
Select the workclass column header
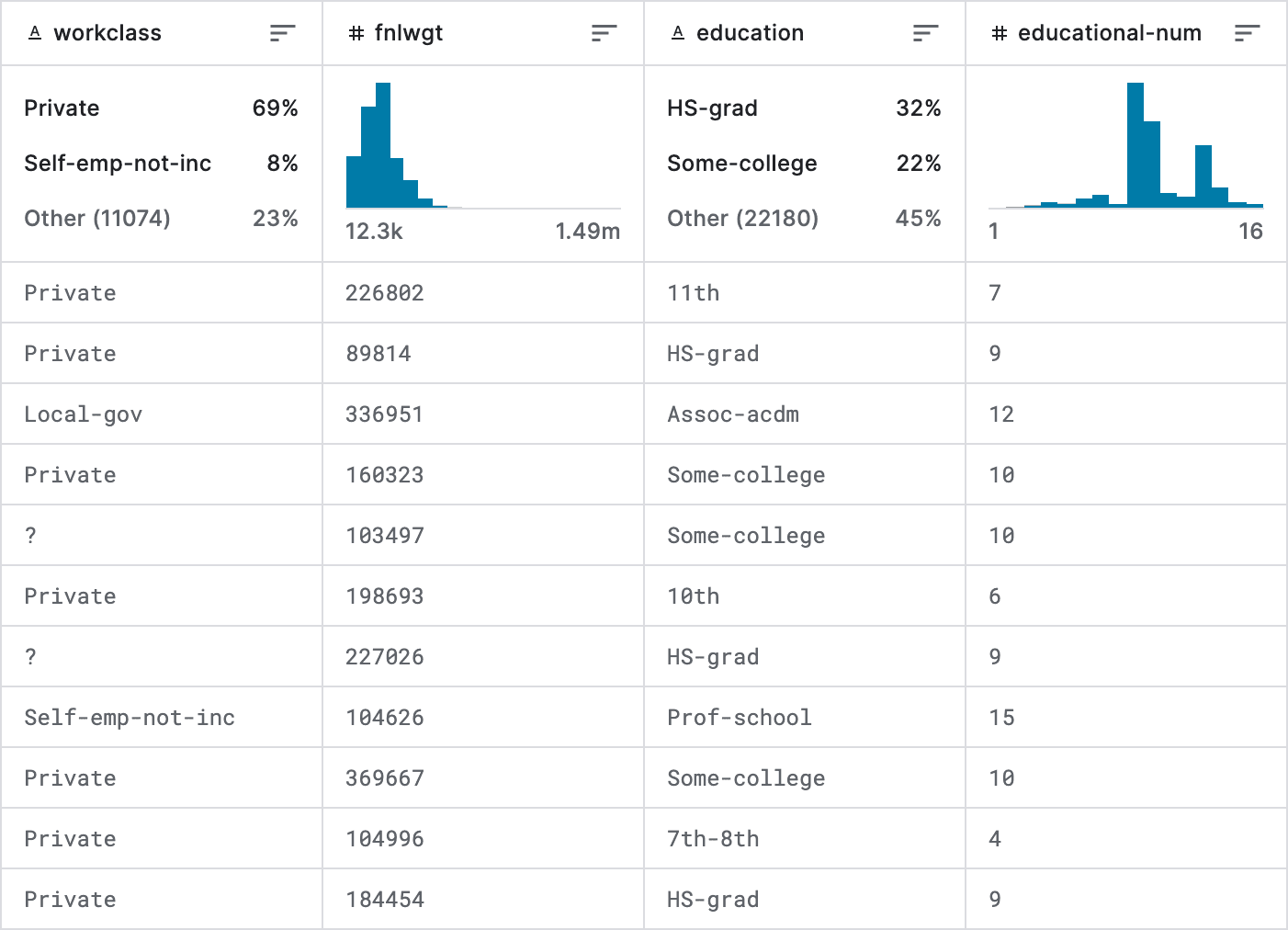107,32
